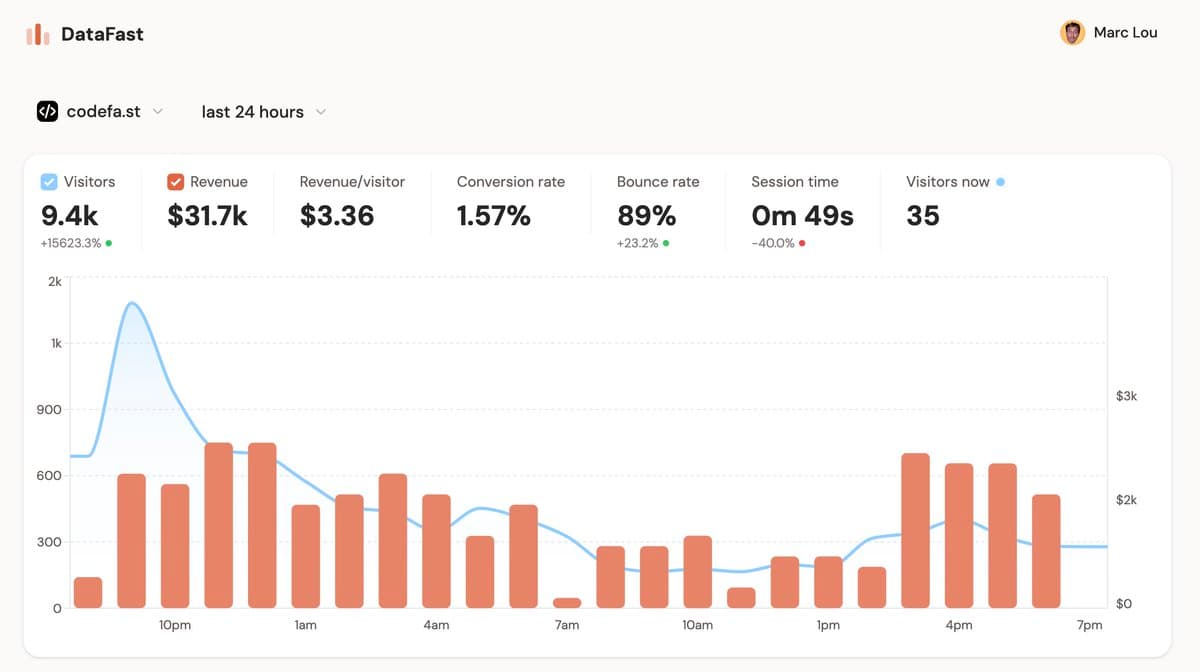Click the DataFast brand name link

point(102,34)
